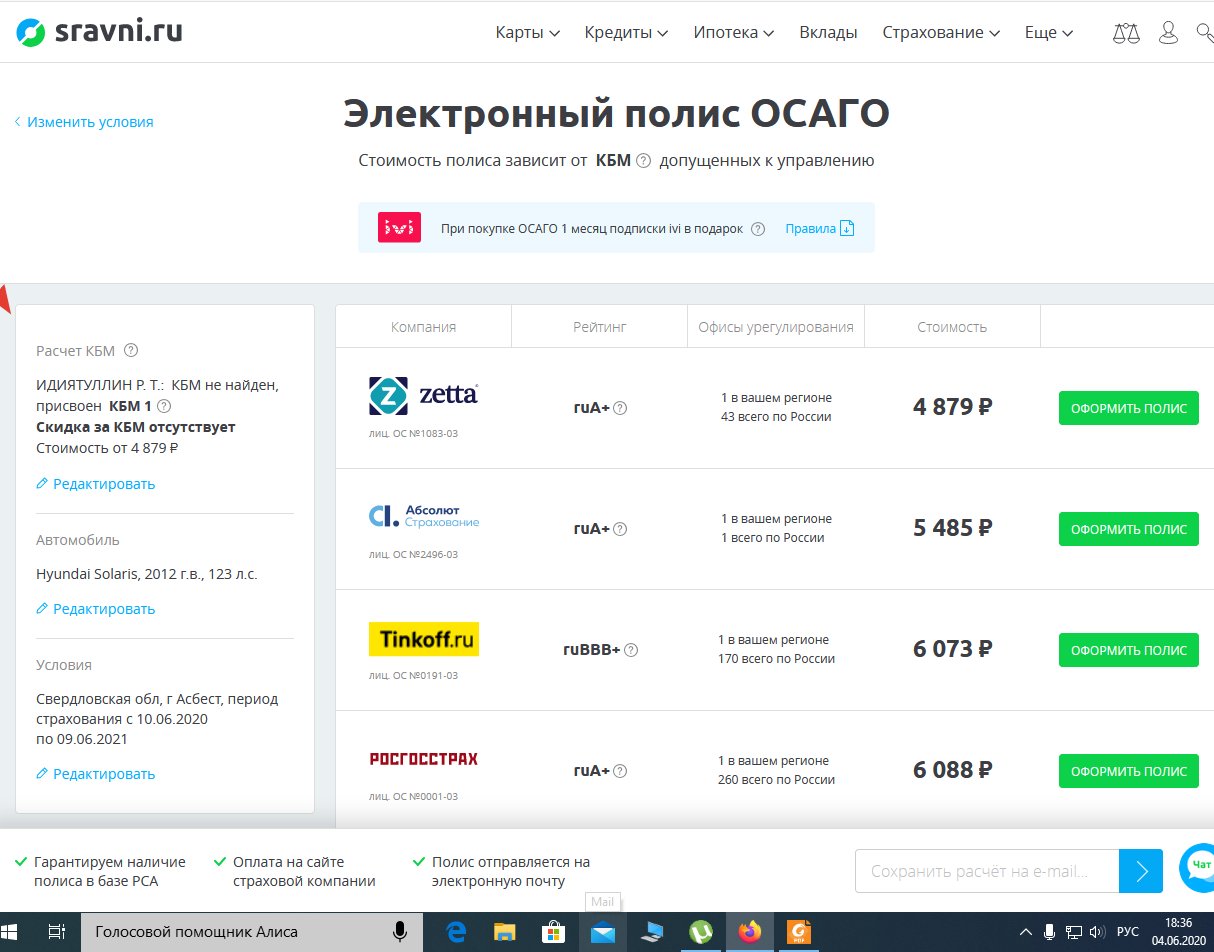Click the help icon beside Расчет КБМ
1214x952 pixels.
tap(130, 350)
